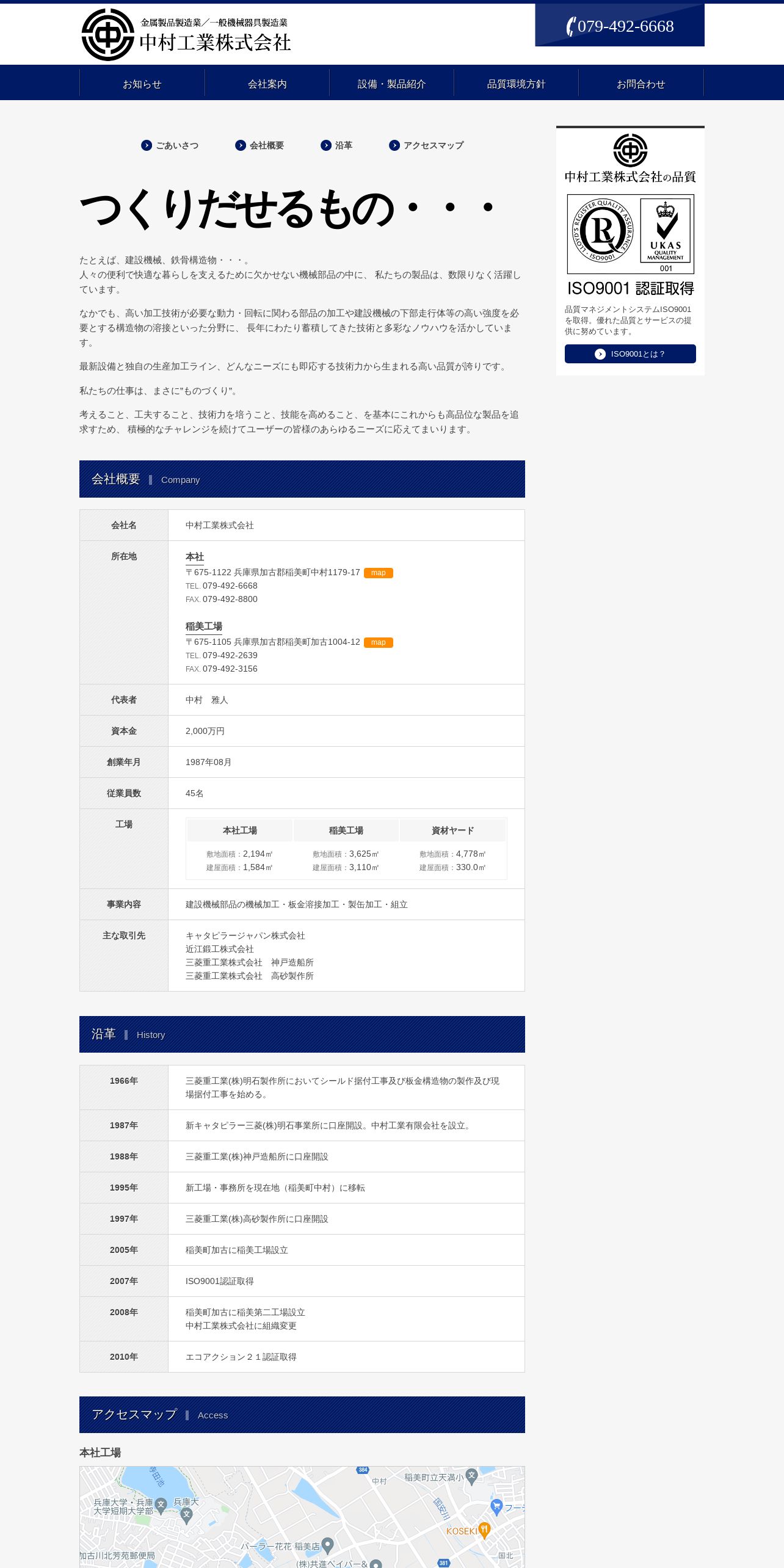This screenshot has height=1568, width=784.
Task: Click the UKAS Quality Management badge
Action: (x=666, y=231)
